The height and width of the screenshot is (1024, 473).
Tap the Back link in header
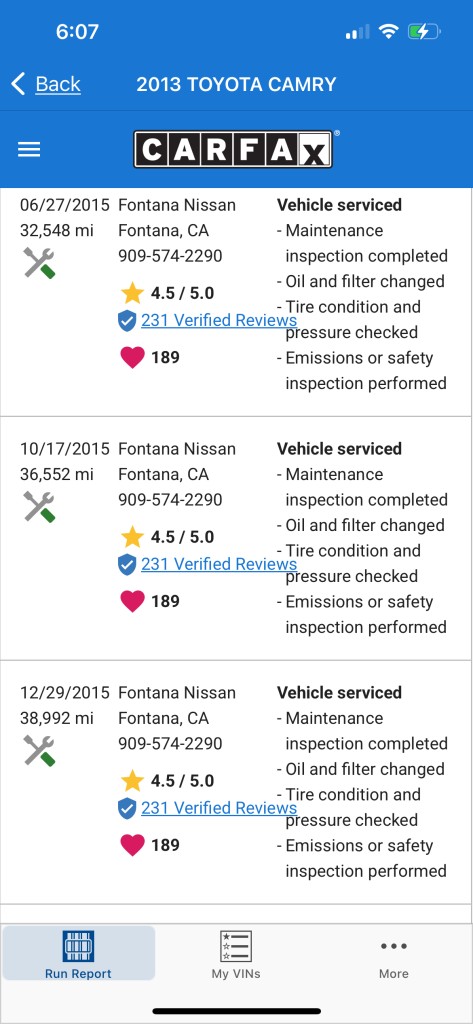pyautogui.click(x=57, y=84)
